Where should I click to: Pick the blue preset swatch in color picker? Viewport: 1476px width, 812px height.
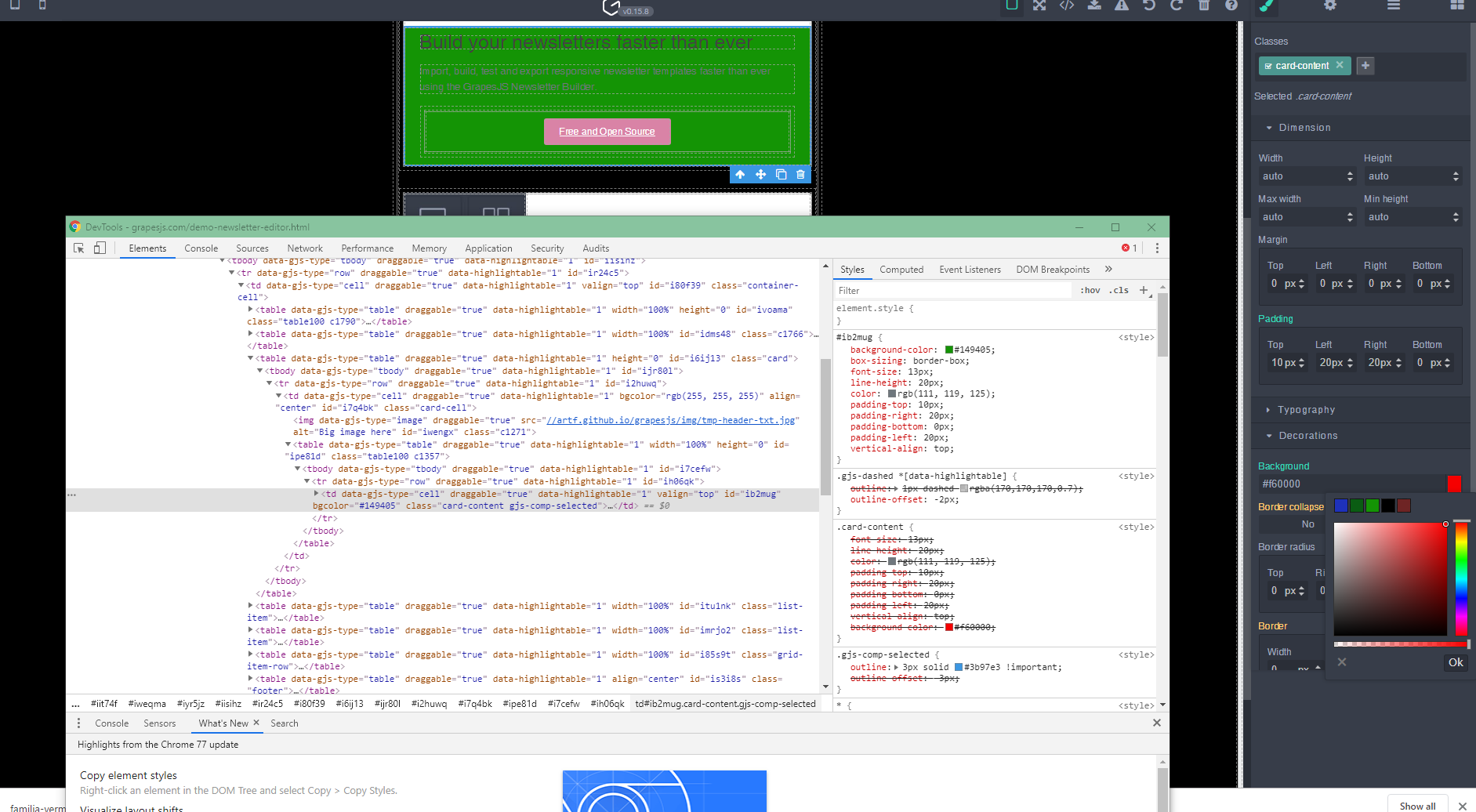pos(1341,506)
